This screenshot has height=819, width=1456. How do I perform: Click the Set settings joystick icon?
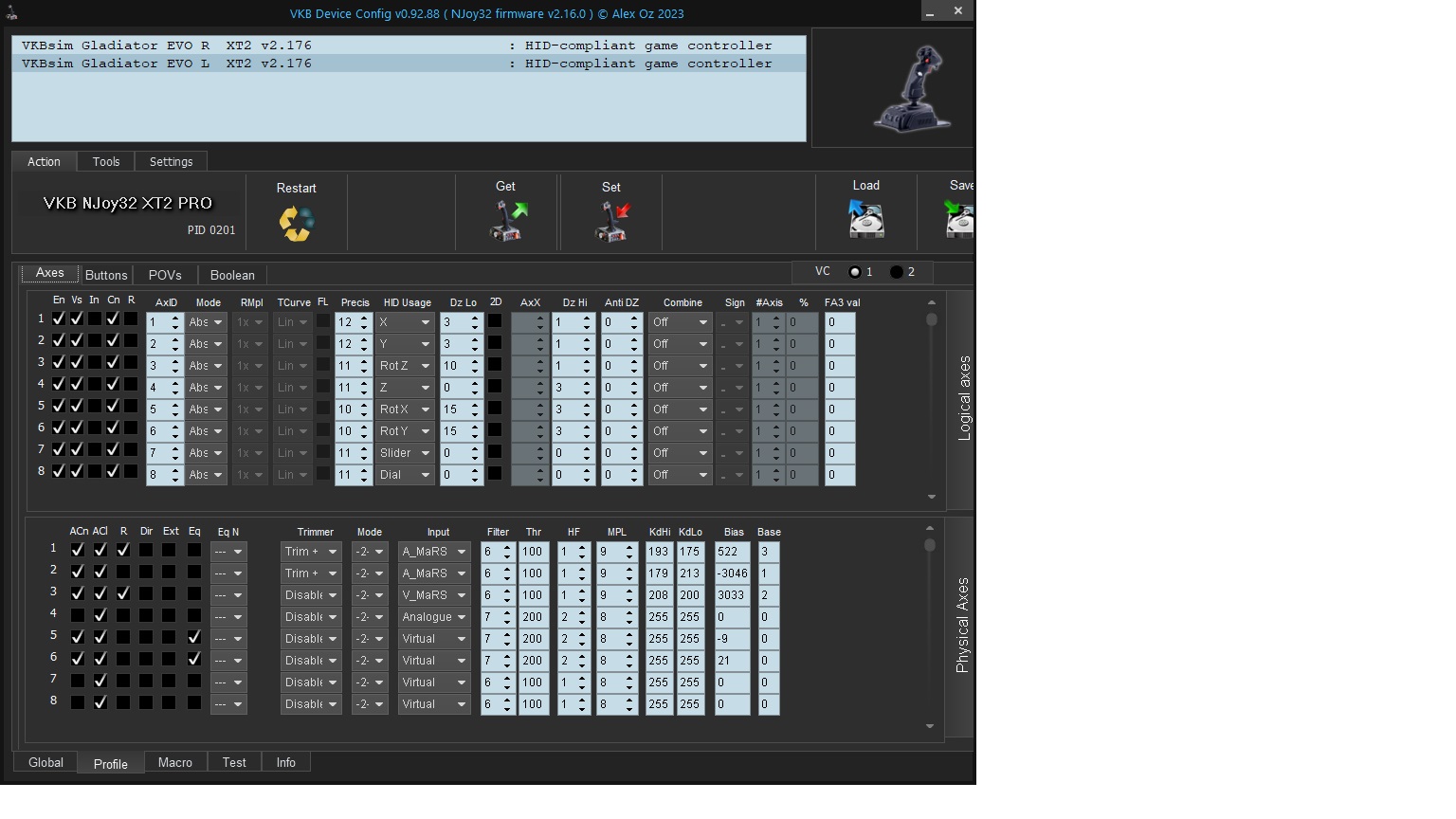click(611, 221)
